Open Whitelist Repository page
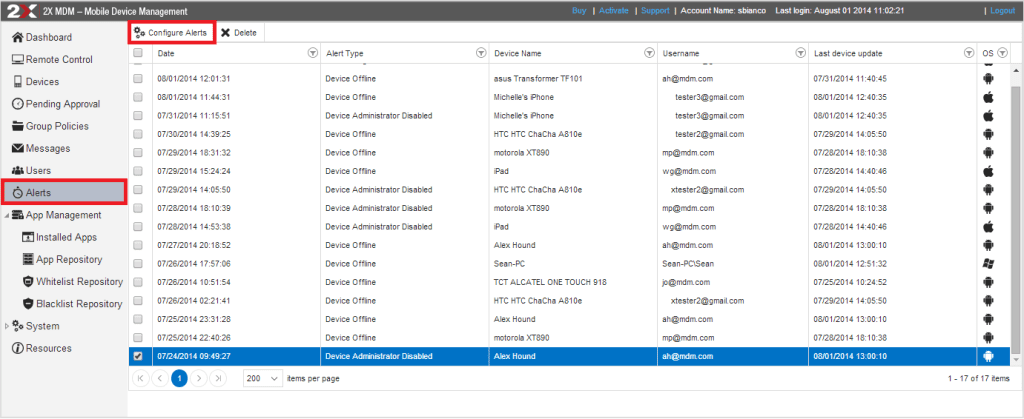 coord(72,281)
